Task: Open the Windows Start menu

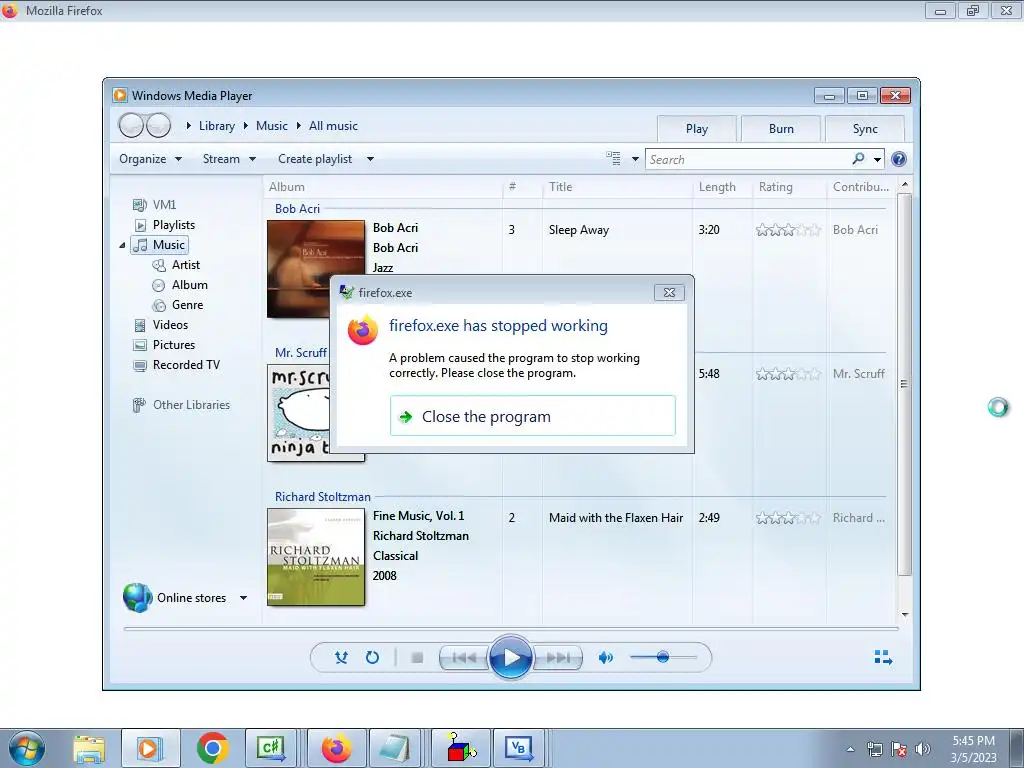Action: tap(26, 748)
